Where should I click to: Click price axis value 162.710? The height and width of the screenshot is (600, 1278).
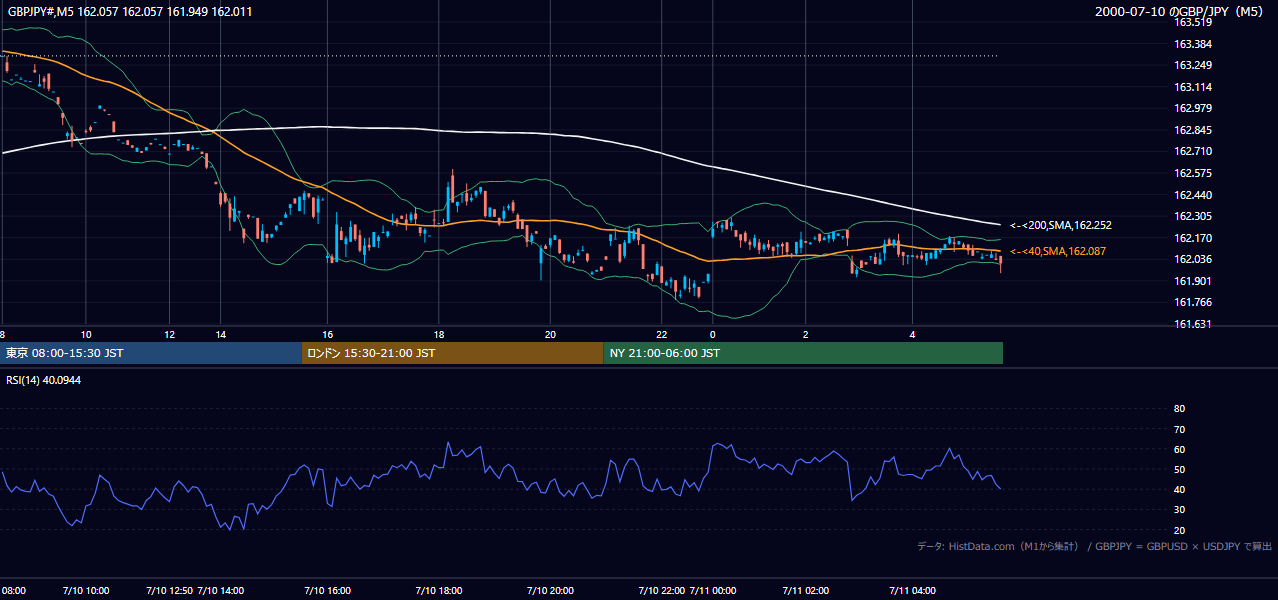(1192, 151)
